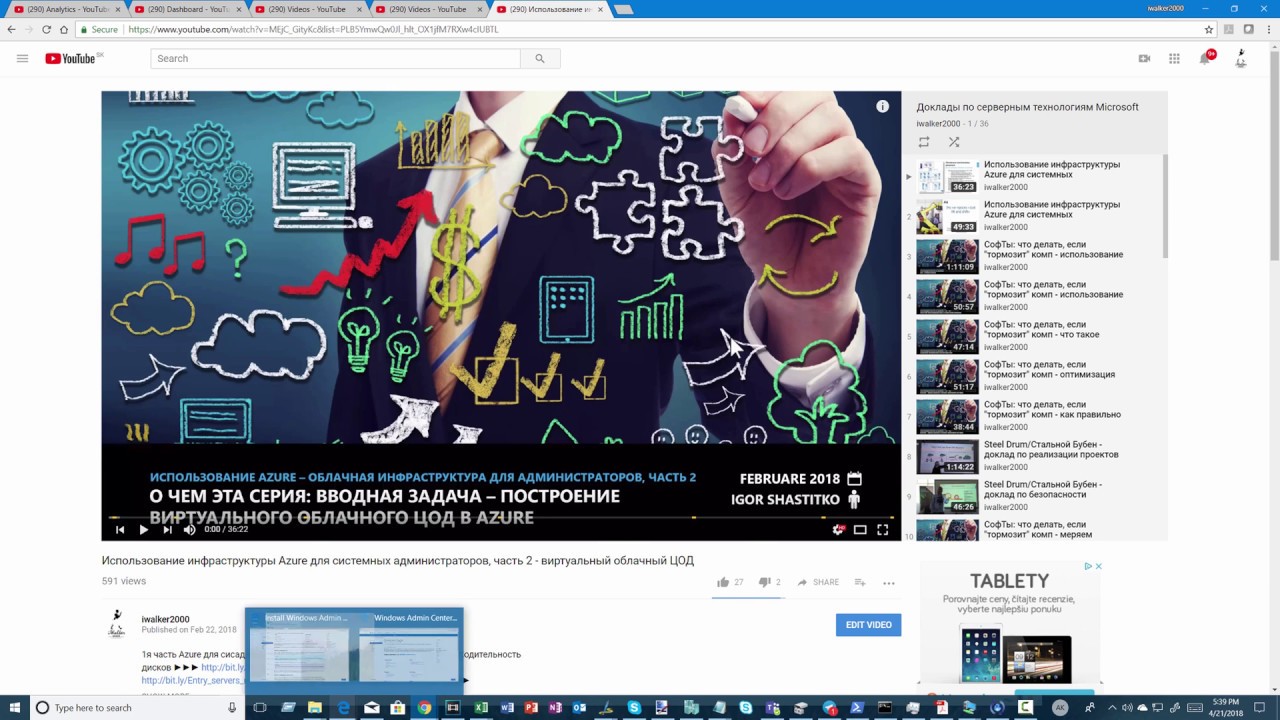Go to YouTube home via logo
1280x720 pixels.
tap(73, 58)
